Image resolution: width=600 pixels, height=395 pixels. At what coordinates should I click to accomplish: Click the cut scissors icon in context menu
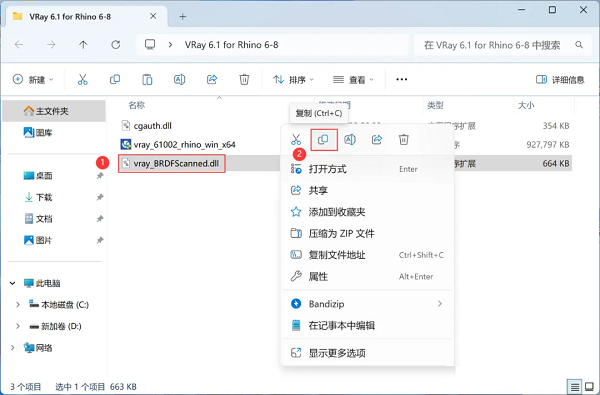pyautogui.click(x=296, y=139)
